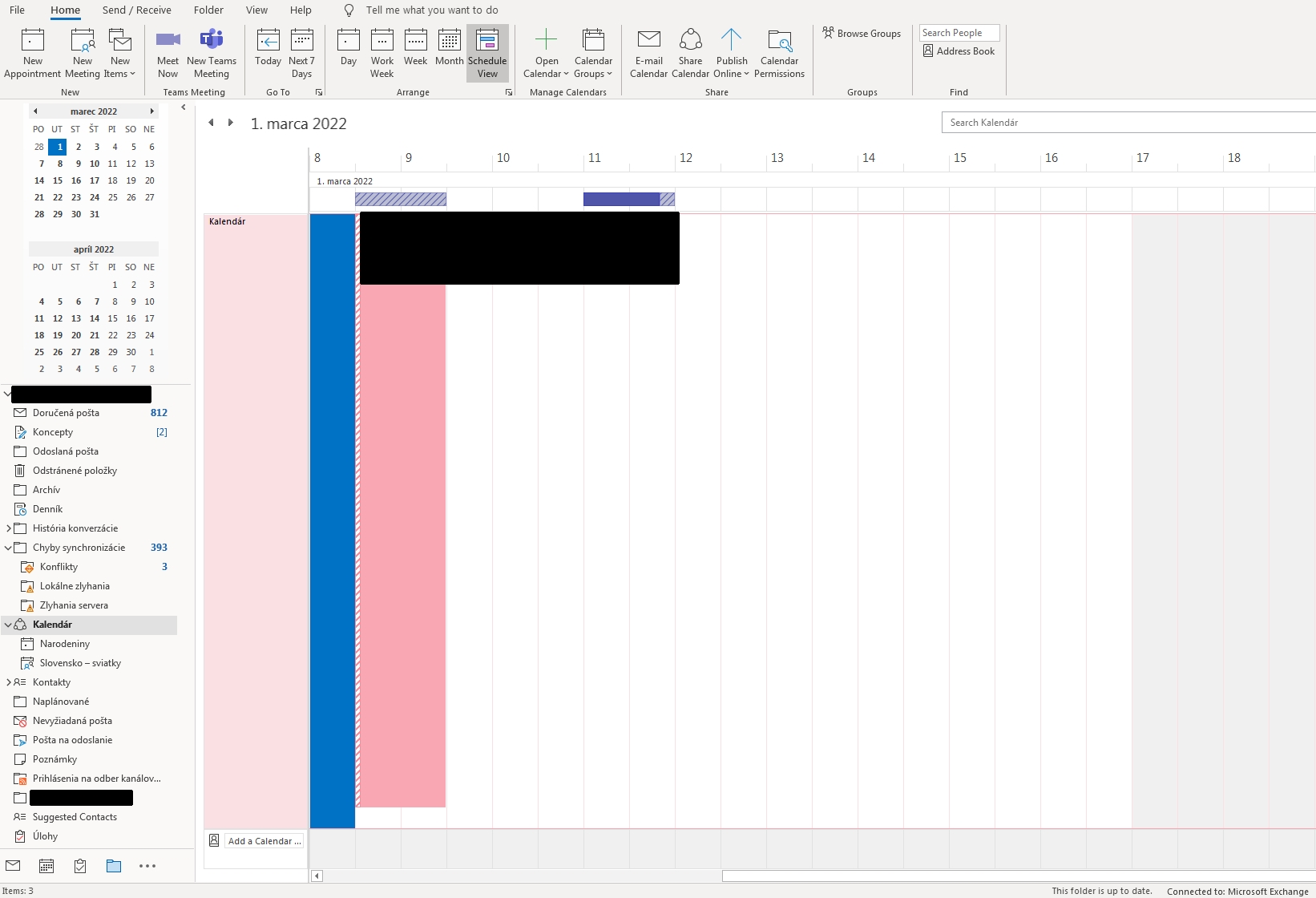Open Calendar Permissions

[x=779, y=52]
